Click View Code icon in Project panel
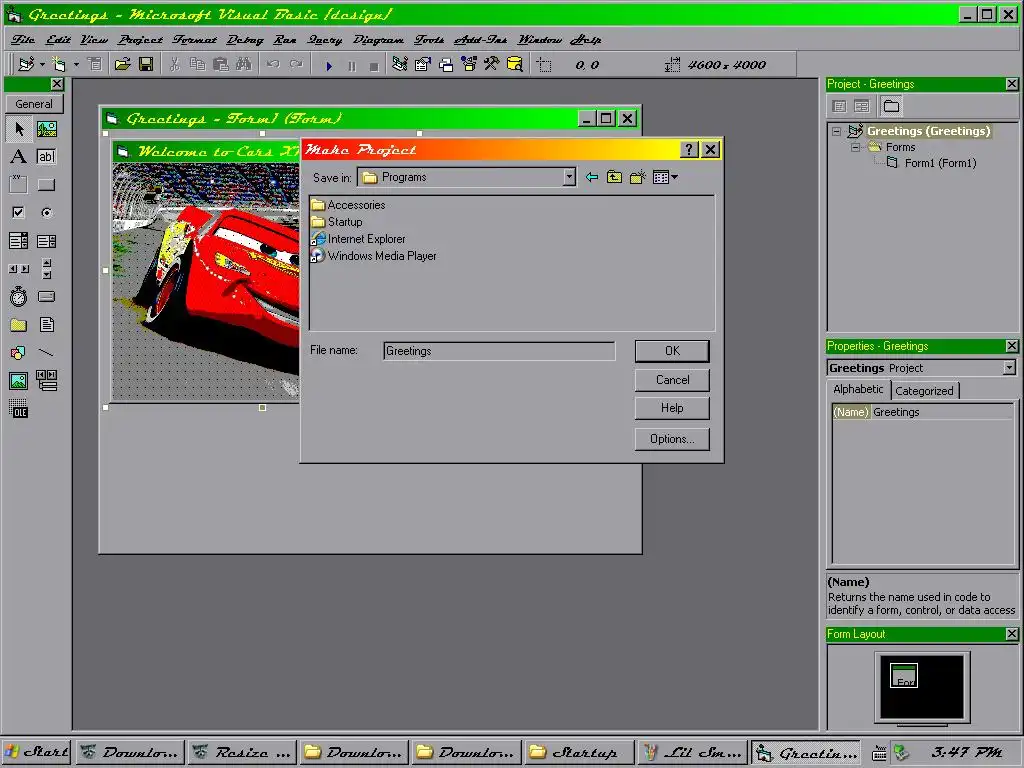 coord(840,106)
